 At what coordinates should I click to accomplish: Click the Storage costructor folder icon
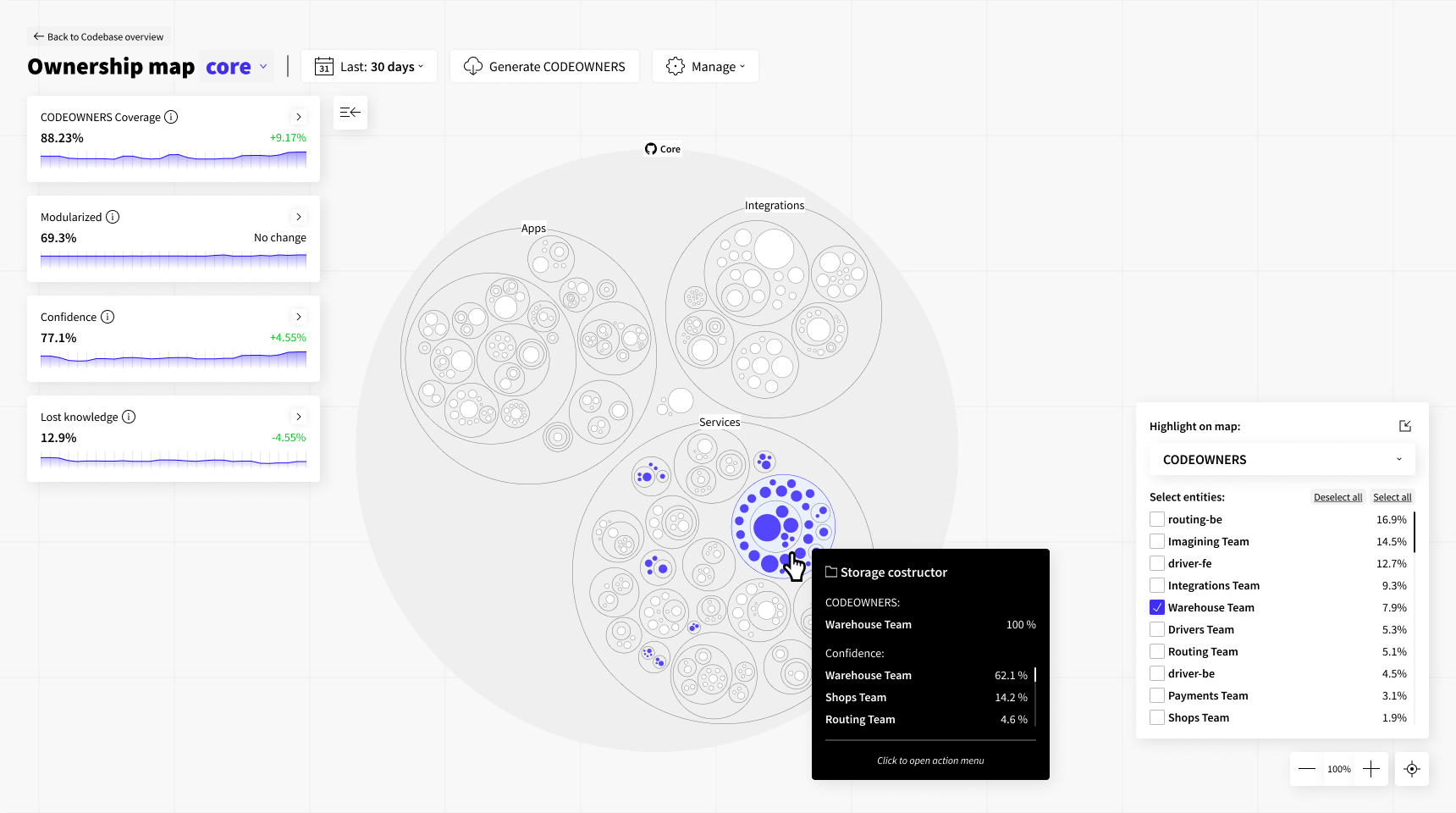[x=831, y=572]
